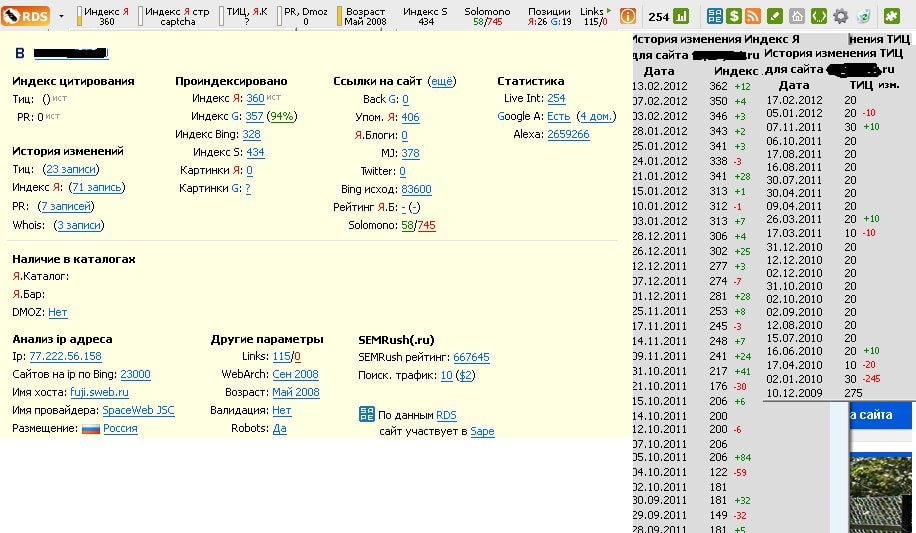This screenshot has width=916, height=533.
Task: Toggle the ТИЦ, Я.К parameter in toolbar
Action: coord(246,16)
